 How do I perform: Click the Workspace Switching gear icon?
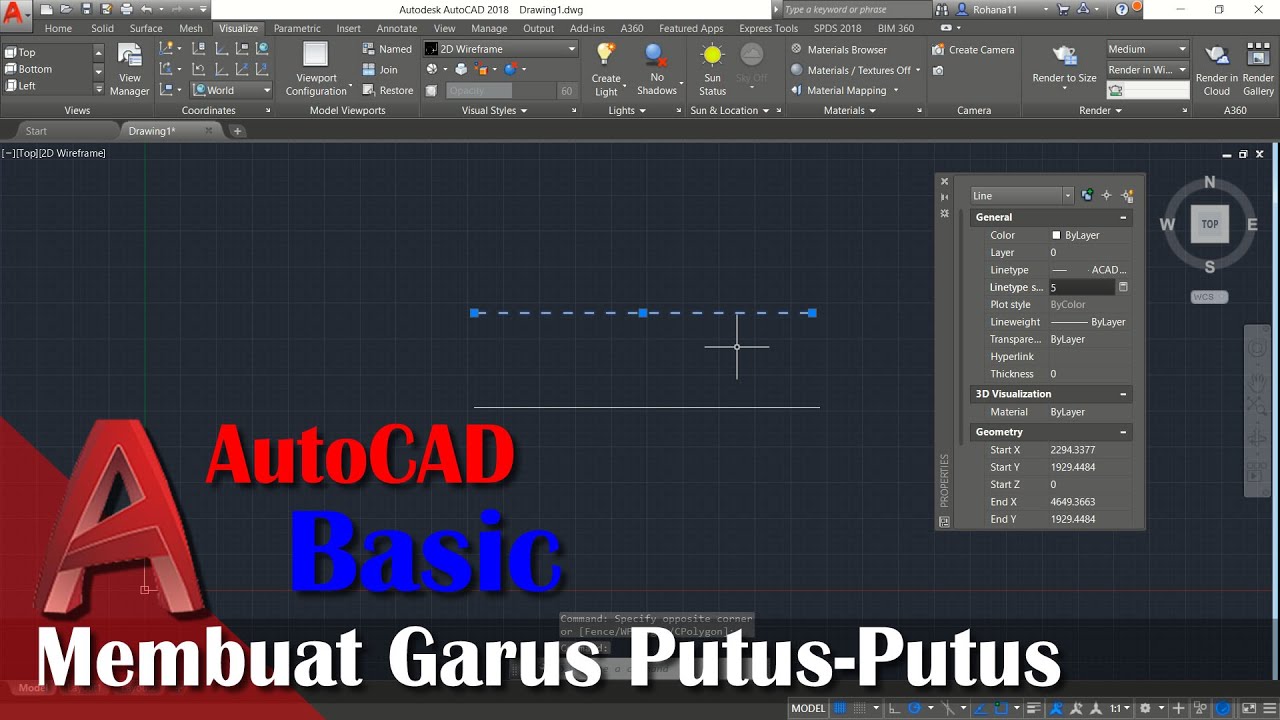point(1145,708)
